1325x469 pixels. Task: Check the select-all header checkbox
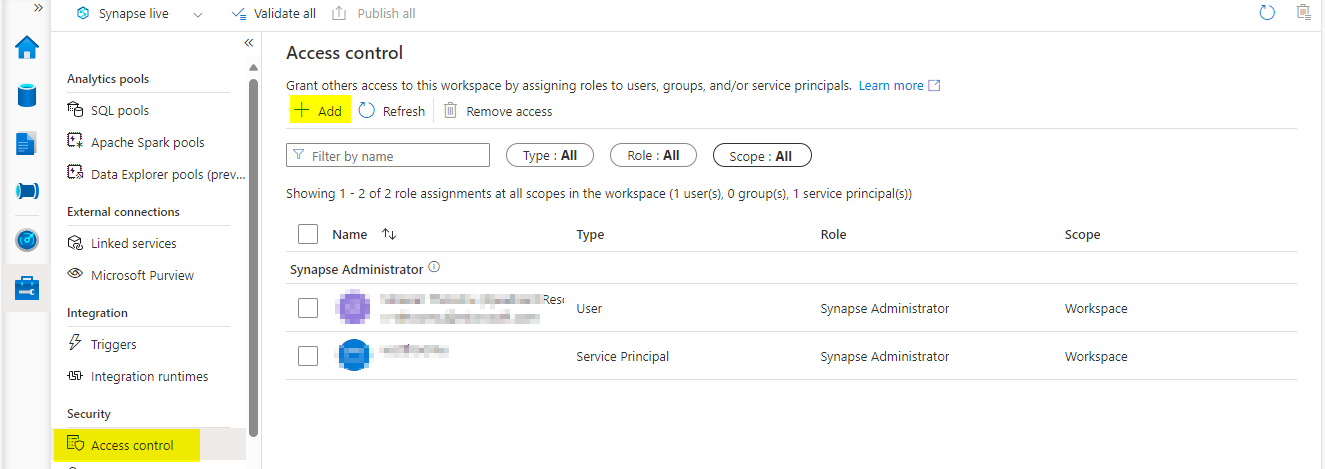coord(308,235)
